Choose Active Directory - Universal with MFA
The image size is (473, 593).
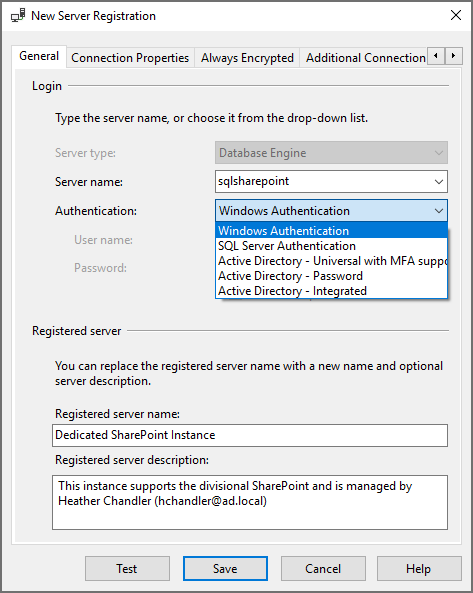click(331, 261)
